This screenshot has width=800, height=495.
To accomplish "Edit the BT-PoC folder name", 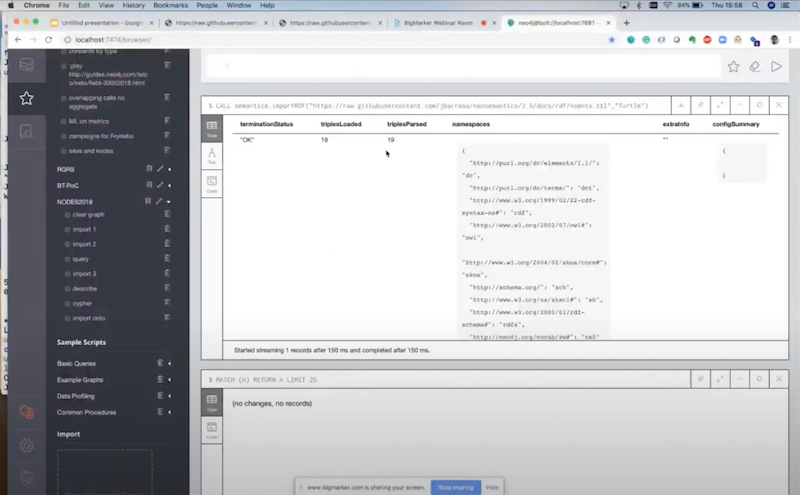I will (160, 185).
